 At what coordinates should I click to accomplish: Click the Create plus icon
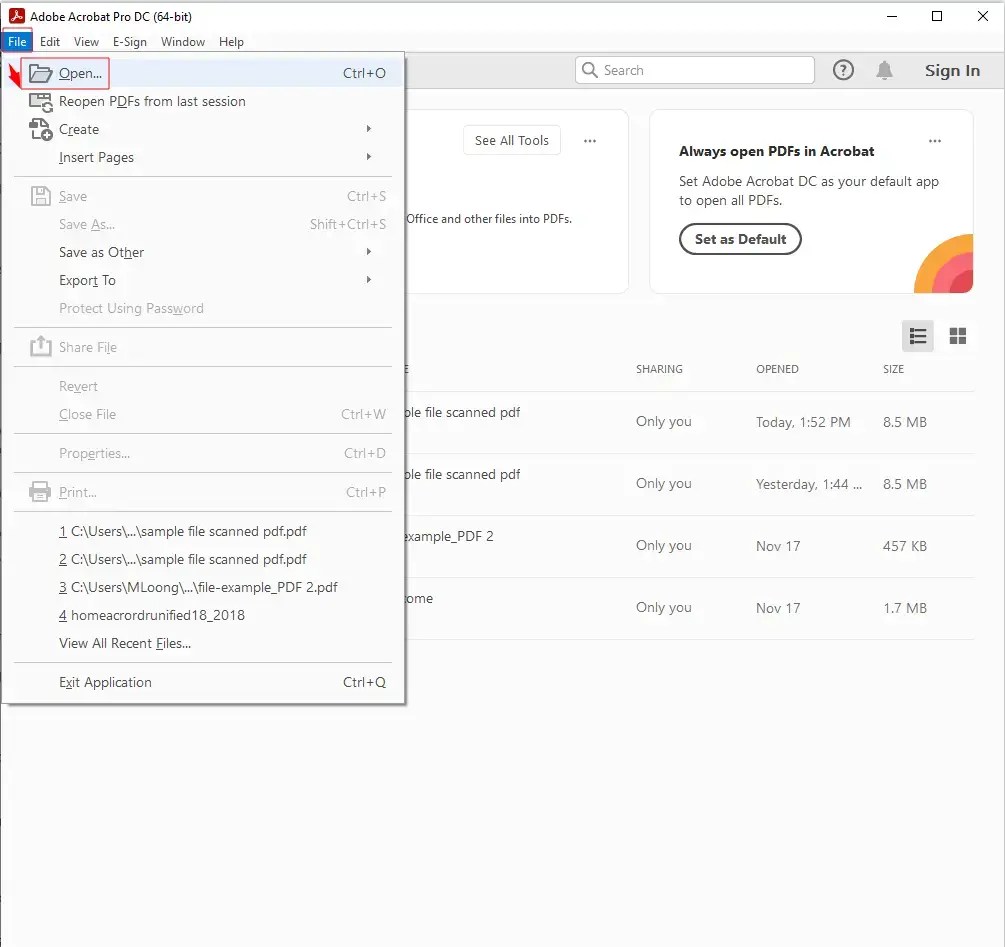40,129
